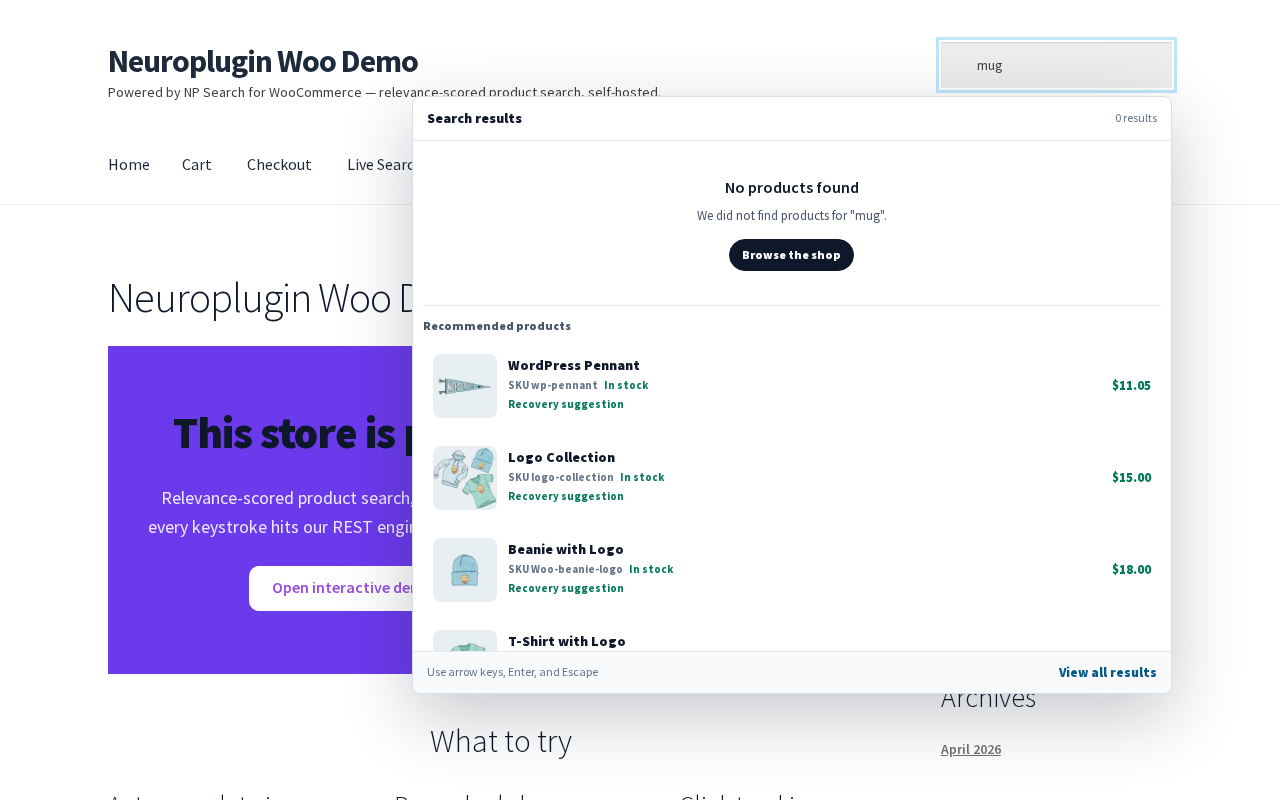Image resolution: width=1280 pixels, height=800 pixels.
Task: Click the "Search results" heading
Action: (x=474, y=118)
